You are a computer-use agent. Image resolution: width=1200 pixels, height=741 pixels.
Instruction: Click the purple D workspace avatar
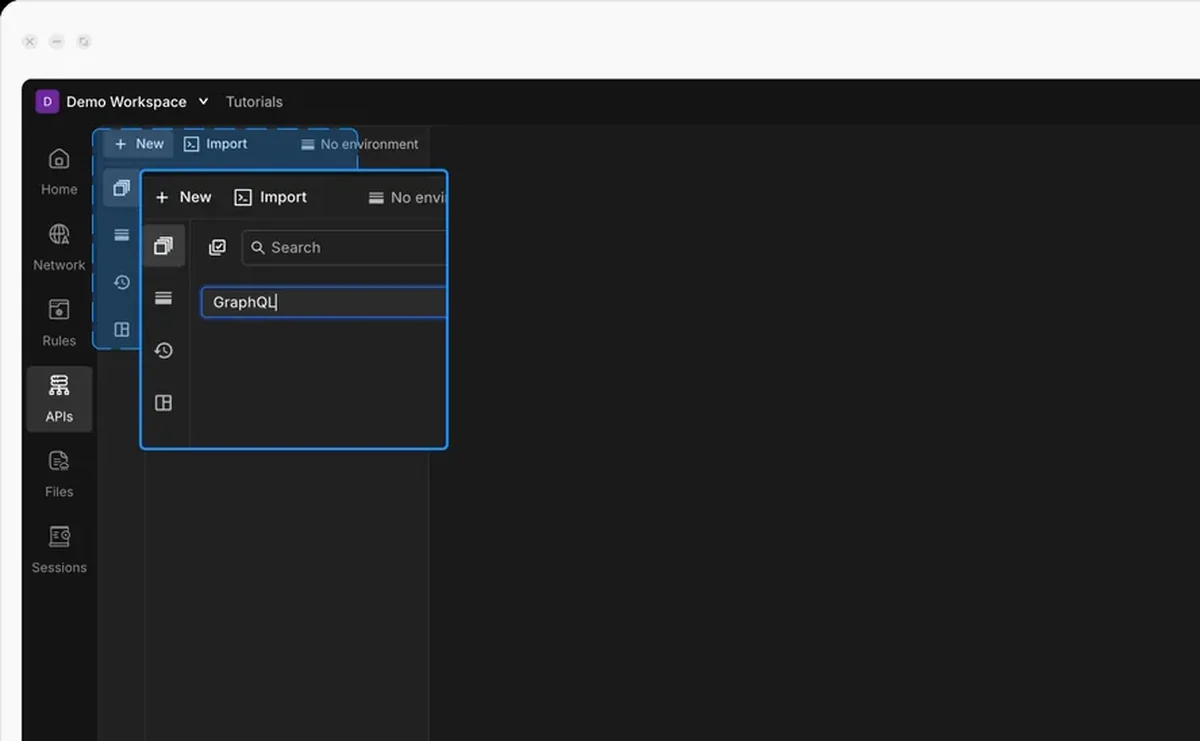tap(47, 101)
